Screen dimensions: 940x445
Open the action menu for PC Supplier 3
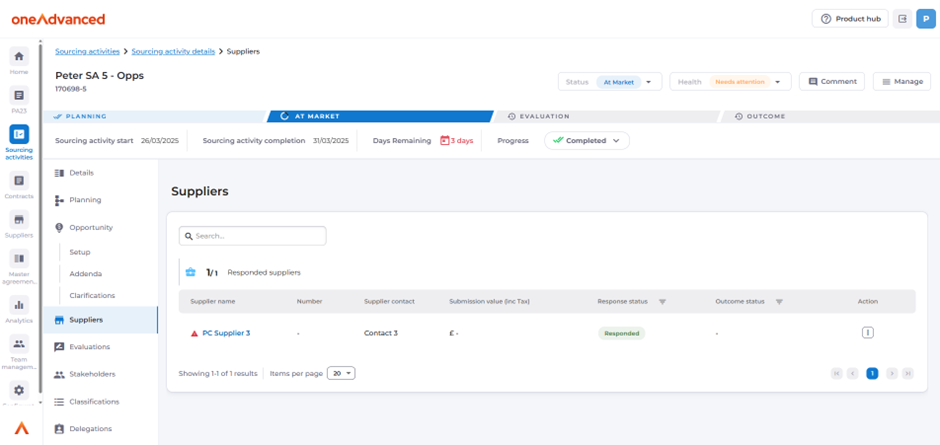(867, 333)
